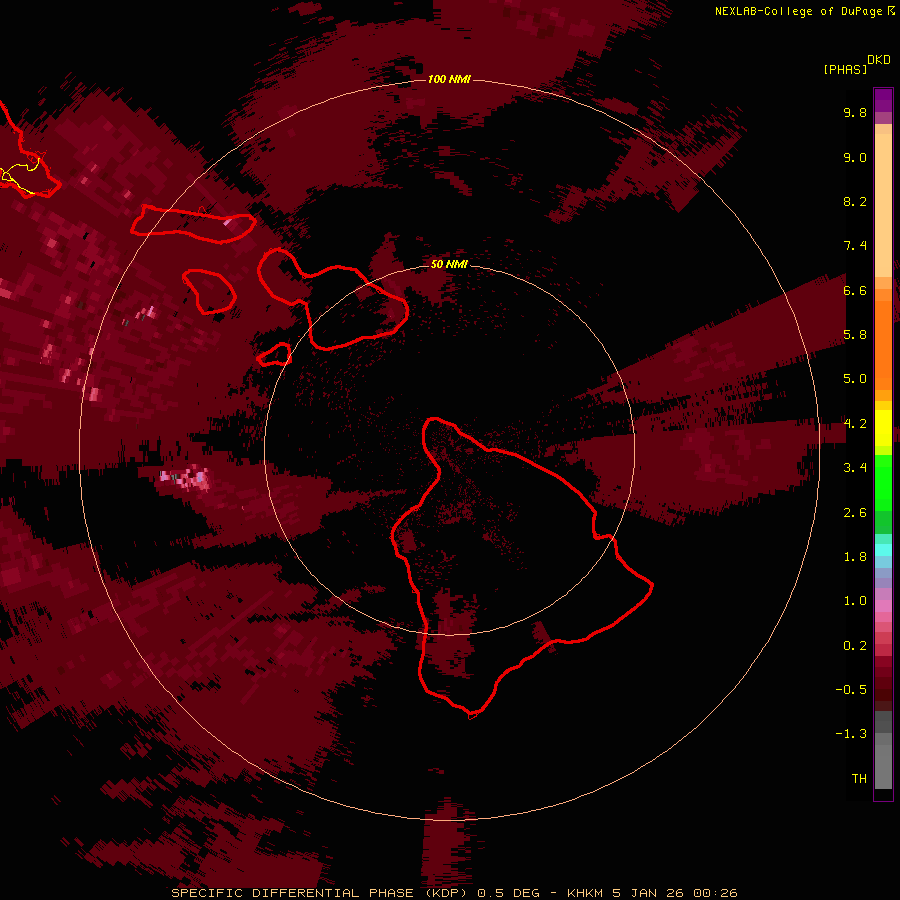Select the 4.2 legend value

[x=855, y=424]
